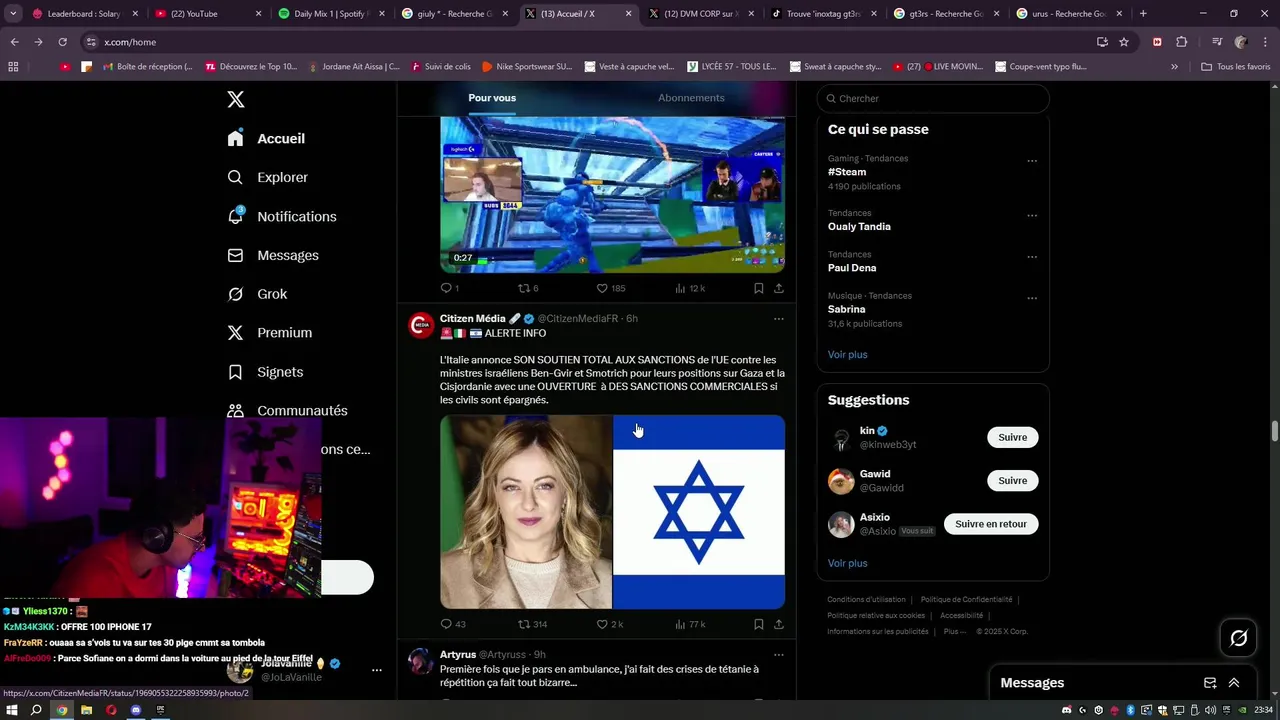
Task: Follow Gawid account
Action: 1012,480
